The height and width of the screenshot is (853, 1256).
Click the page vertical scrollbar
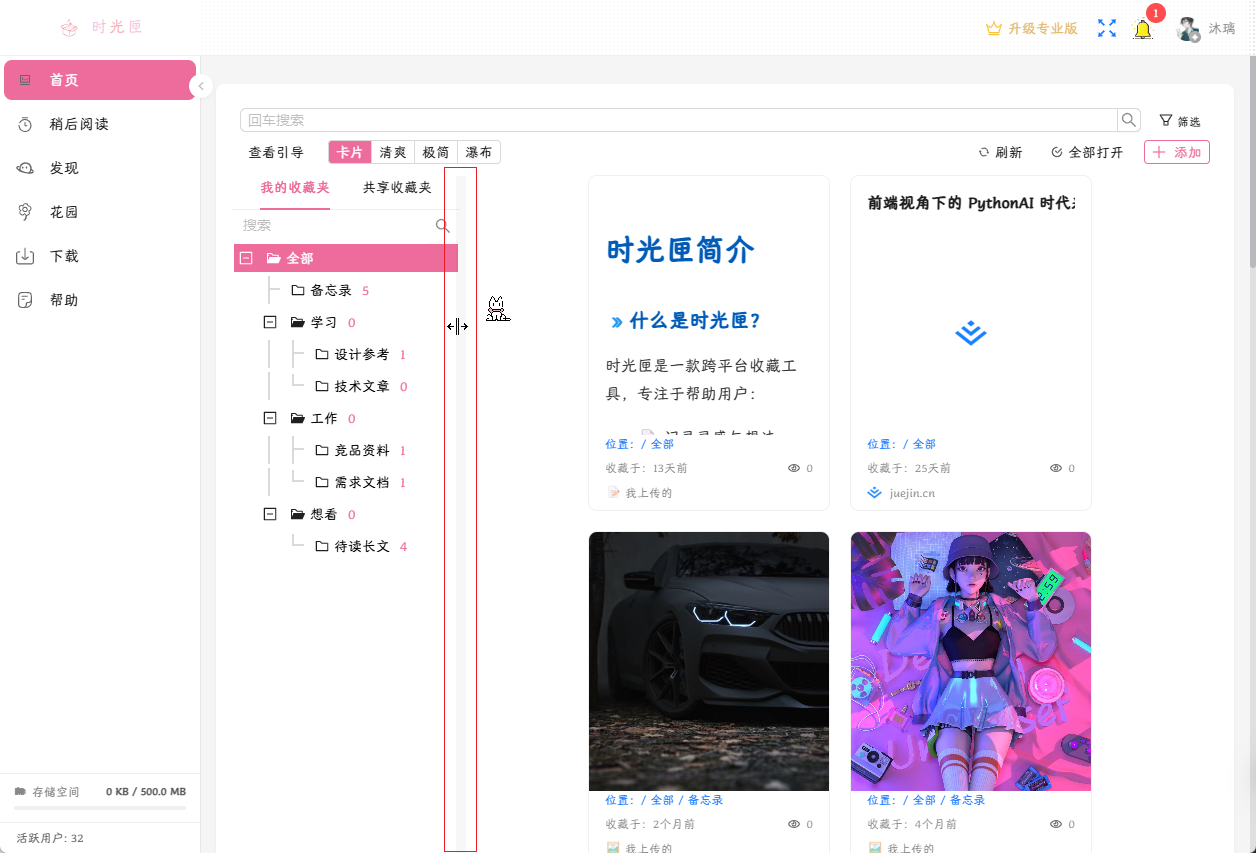point(1252,160)
